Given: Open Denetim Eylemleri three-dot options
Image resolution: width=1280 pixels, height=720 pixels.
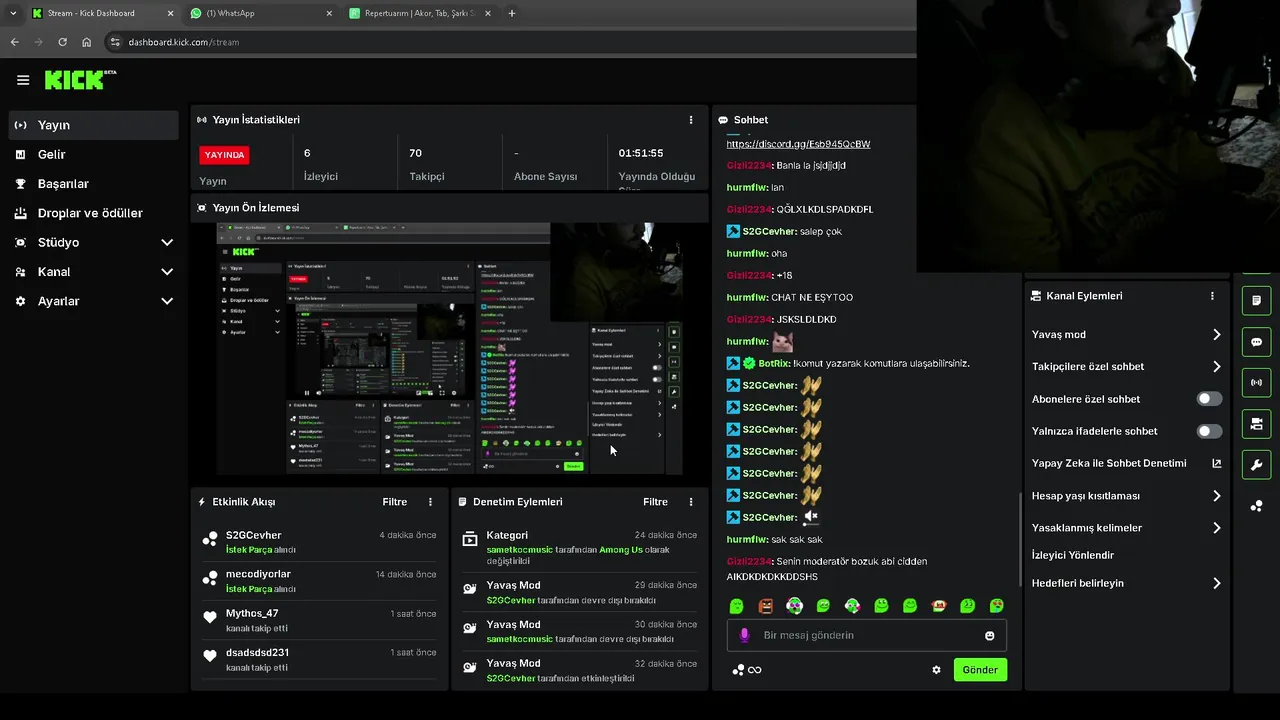Looking at the screenshot, I should click(x=691, y=502).
